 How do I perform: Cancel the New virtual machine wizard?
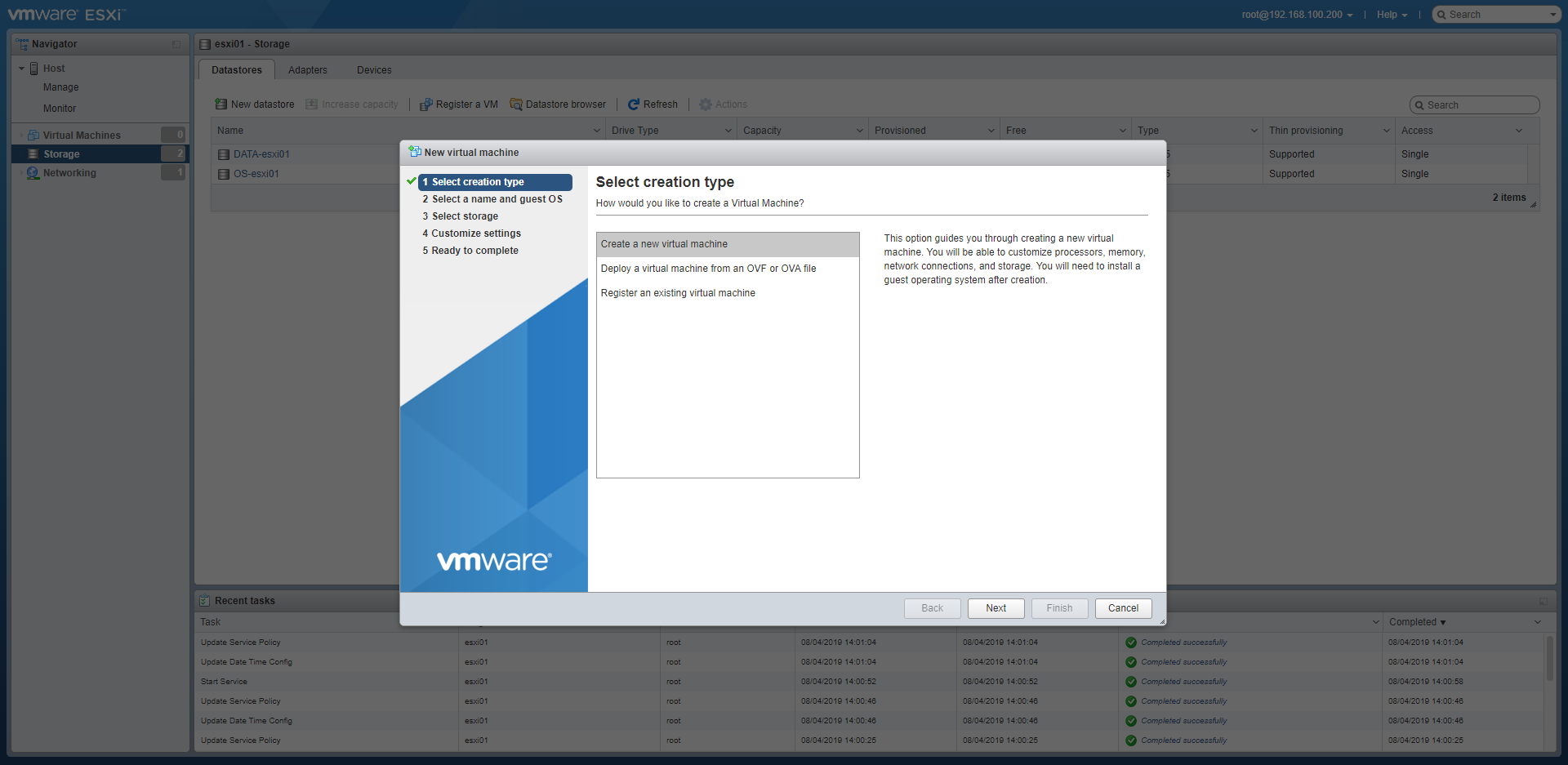(1123, 608)
